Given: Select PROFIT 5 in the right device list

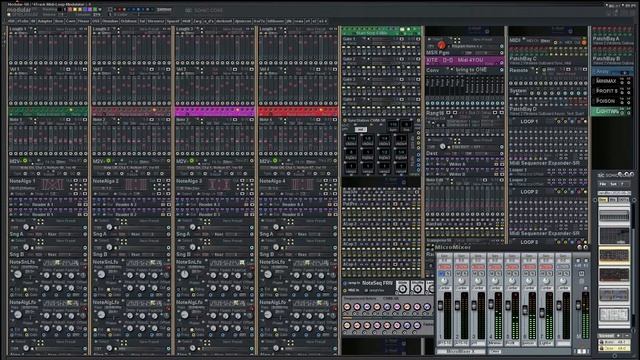Looking at the screenshot, I should (607, 91).
